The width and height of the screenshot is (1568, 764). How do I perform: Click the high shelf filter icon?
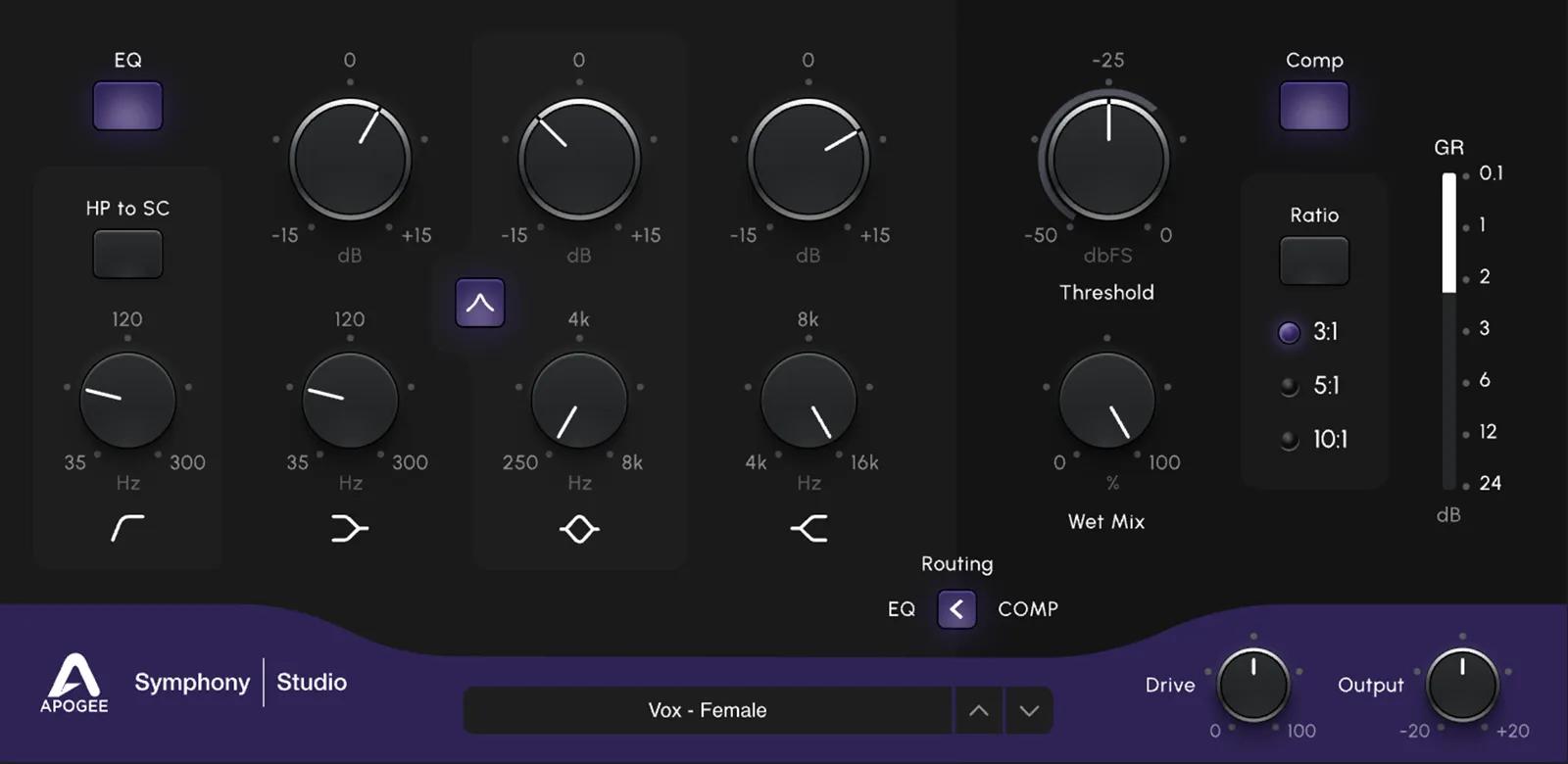(x=809, y=529)
